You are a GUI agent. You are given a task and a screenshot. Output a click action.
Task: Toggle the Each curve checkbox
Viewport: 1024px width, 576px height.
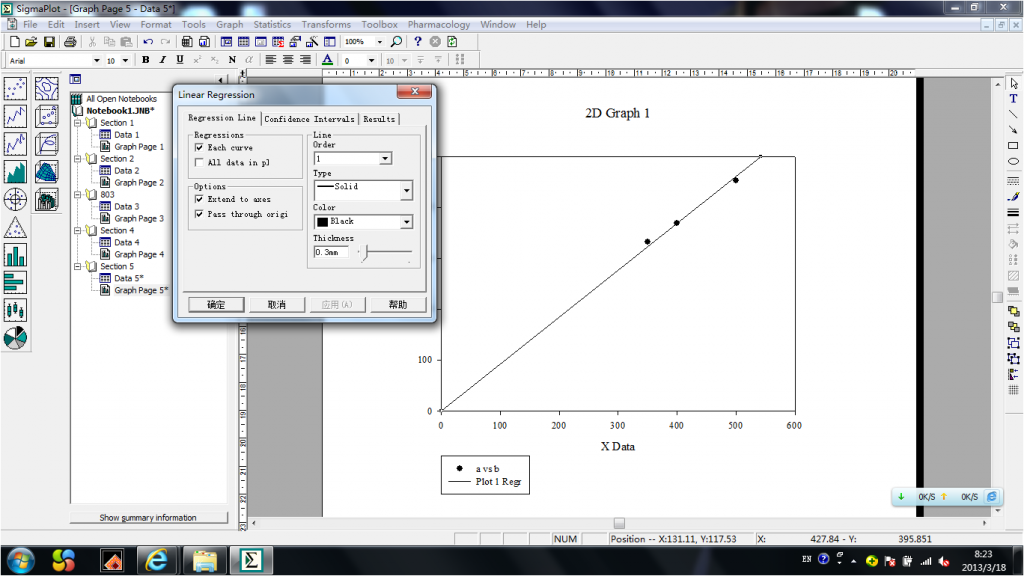click(199, 148)
